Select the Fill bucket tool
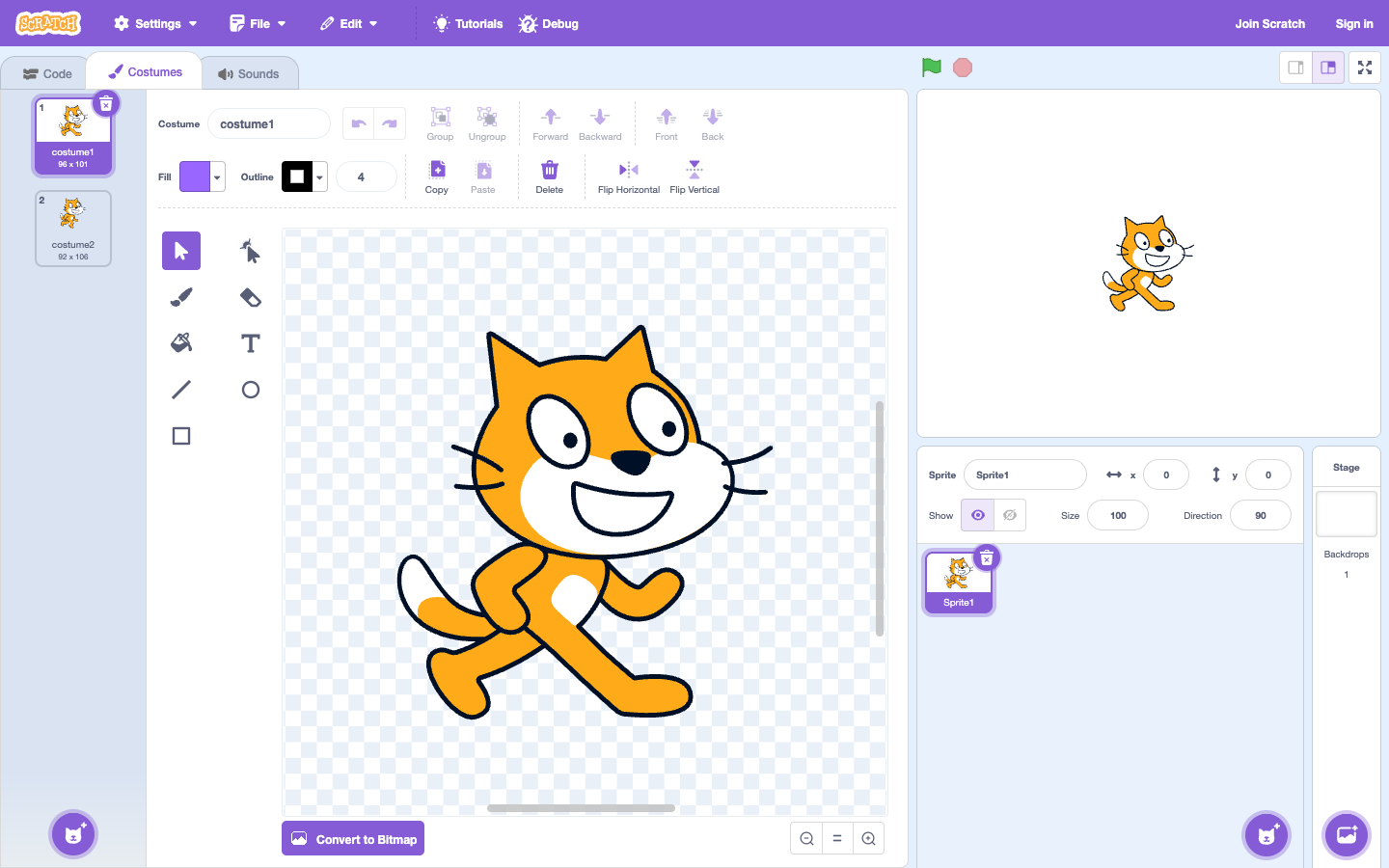 click(181, 343)
